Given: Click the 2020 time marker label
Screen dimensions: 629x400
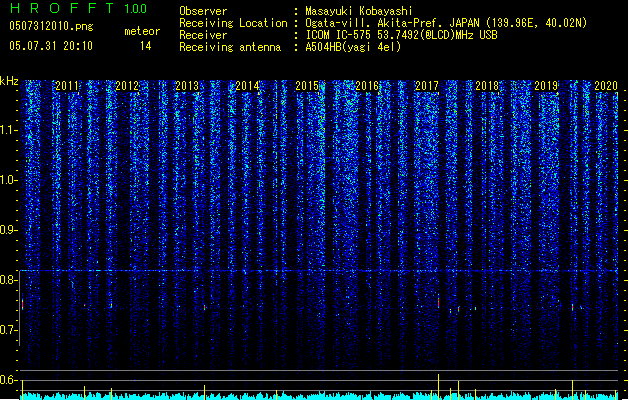Looking at the screenshot, I should pyautogui.click(x=606, y=85).
